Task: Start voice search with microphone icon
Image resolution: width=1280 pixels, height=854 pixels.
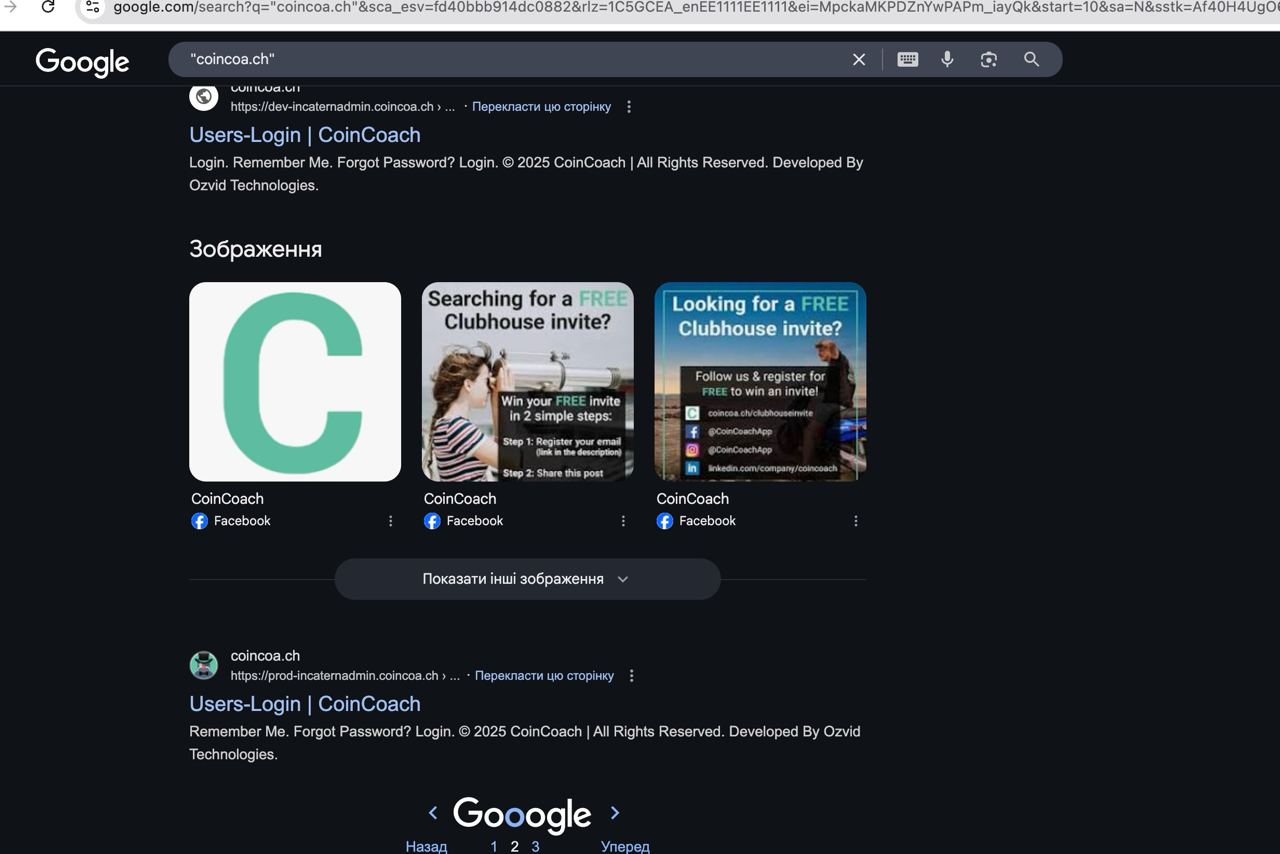Action: coord(947,60)
